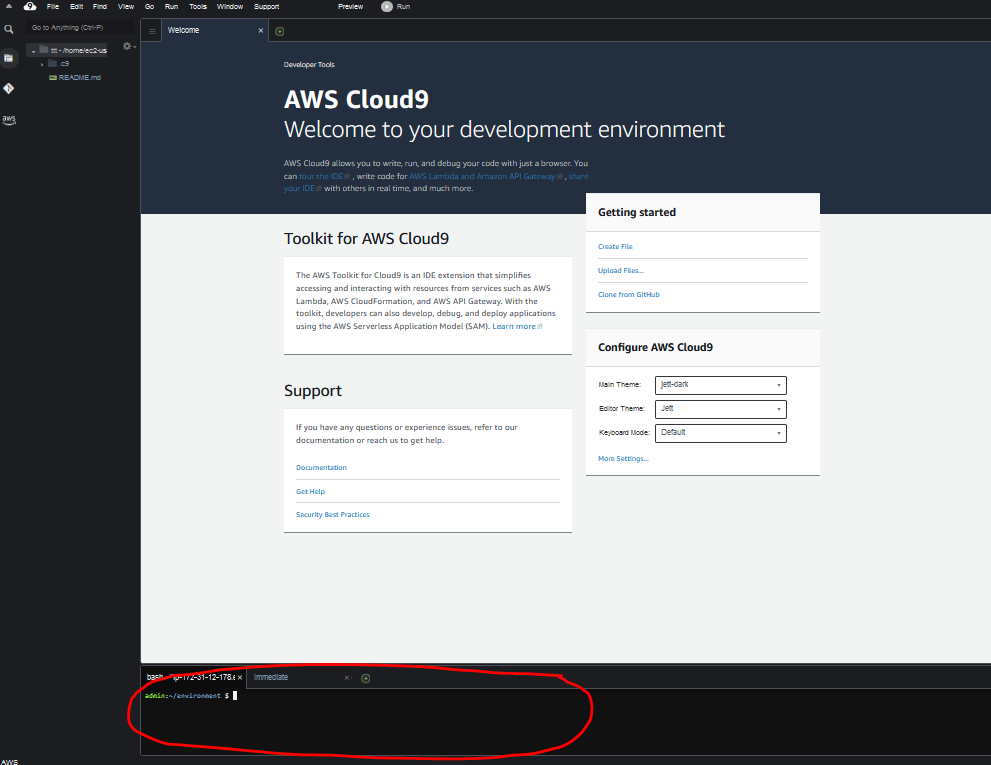
Task: Add new terminal tab with plus icon
Action: [365, 678]
